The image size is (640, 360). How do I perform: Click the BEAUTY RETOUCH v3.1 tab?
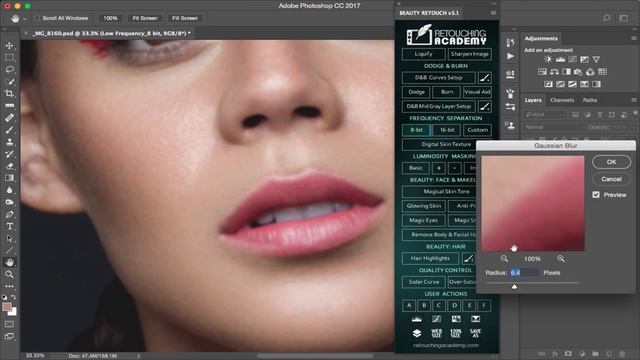(x=429, y=13)
